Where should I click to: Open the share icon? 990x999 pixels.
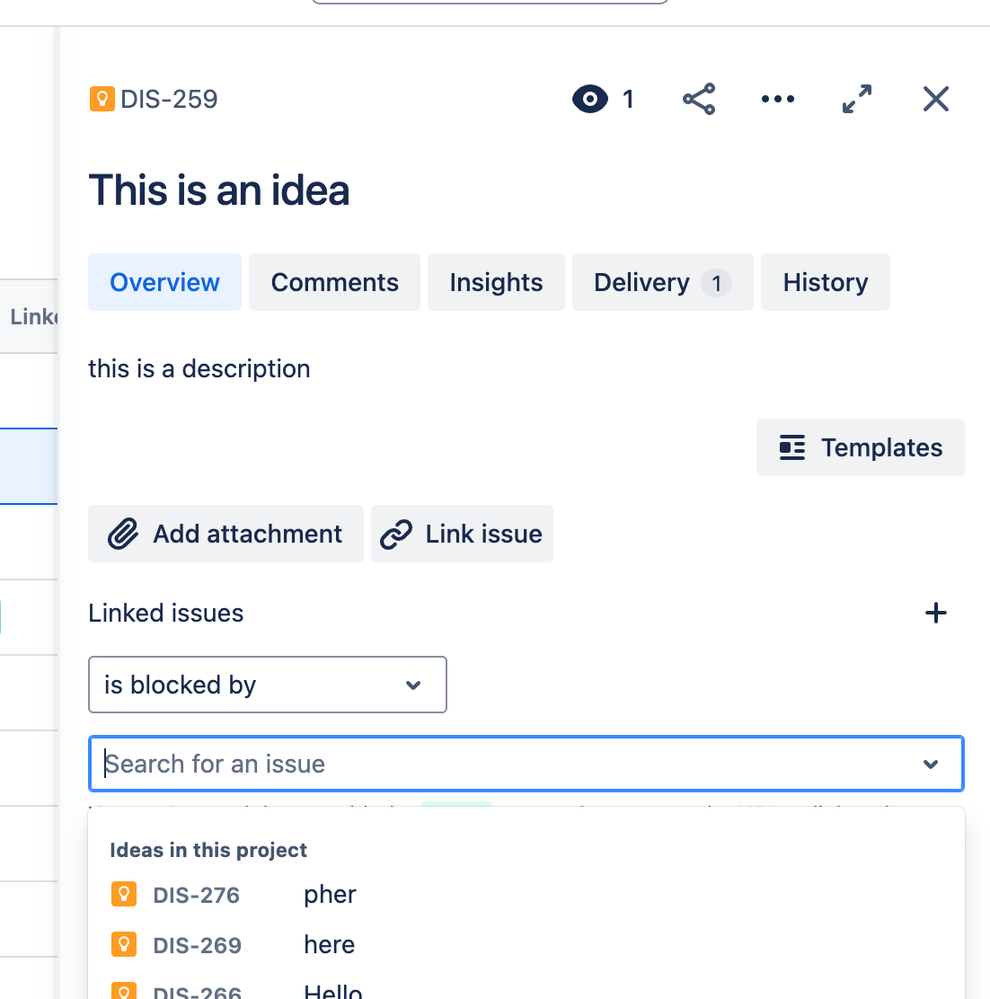coord(699,99)
